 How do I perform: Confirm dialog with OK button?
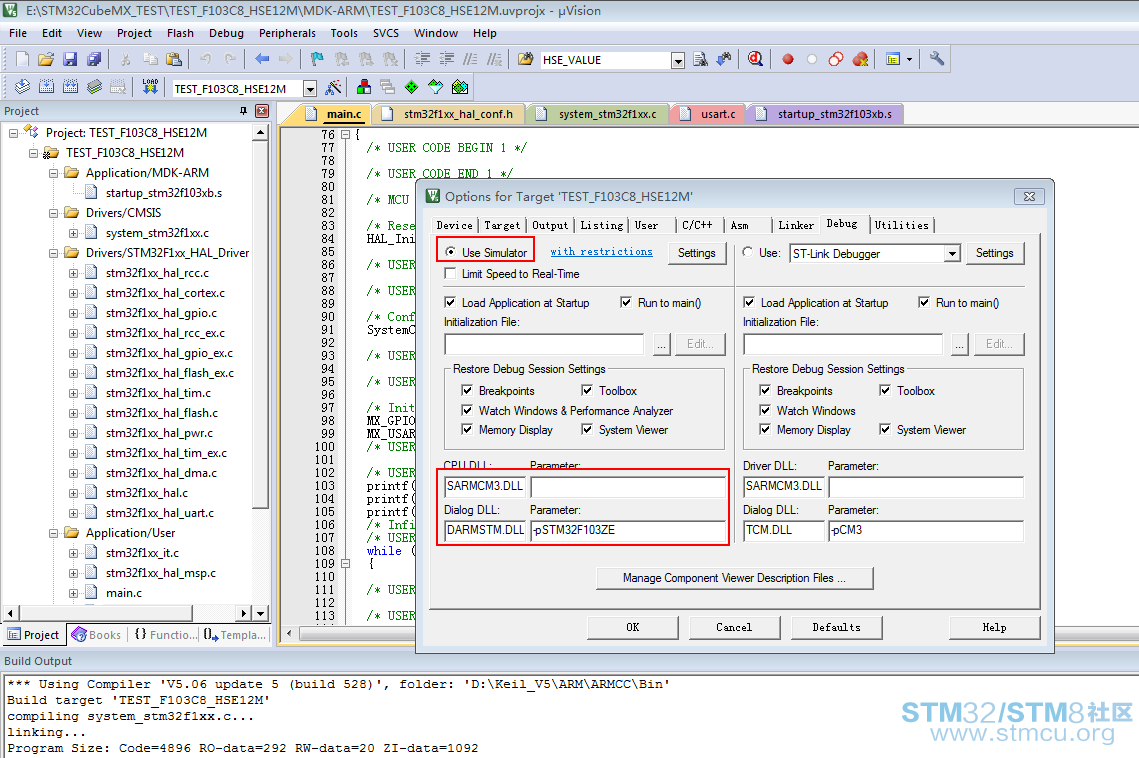pos(633,627)
